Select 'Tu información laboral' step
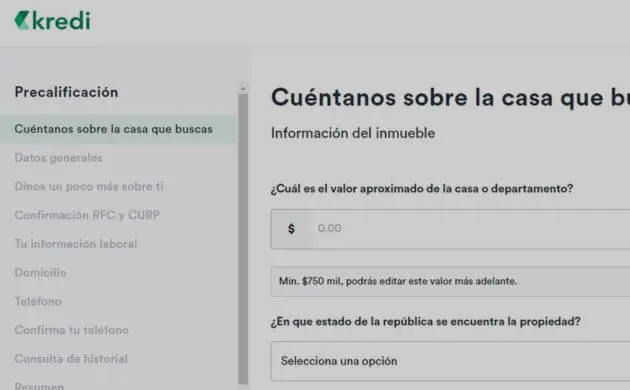 [x=76, y=244]
